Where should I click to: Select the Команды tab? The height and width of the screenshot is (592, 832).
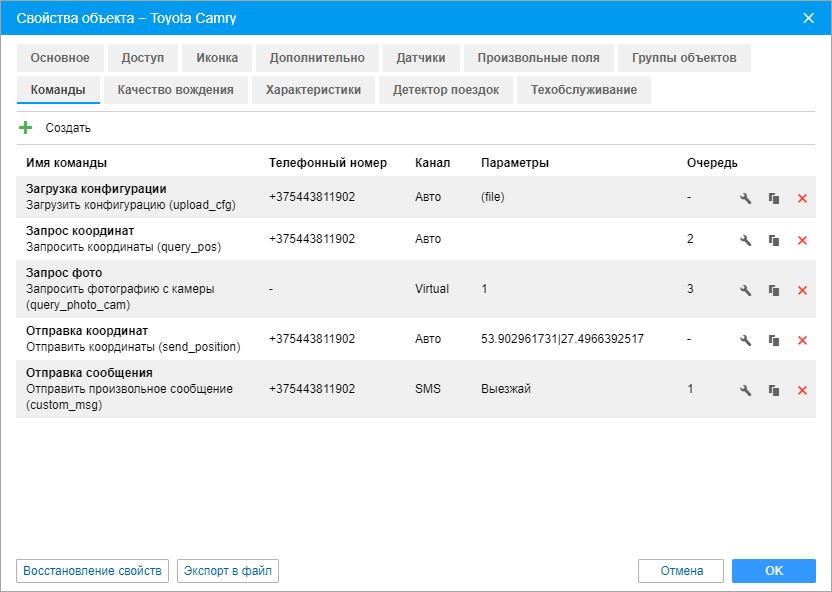(58, 90)
